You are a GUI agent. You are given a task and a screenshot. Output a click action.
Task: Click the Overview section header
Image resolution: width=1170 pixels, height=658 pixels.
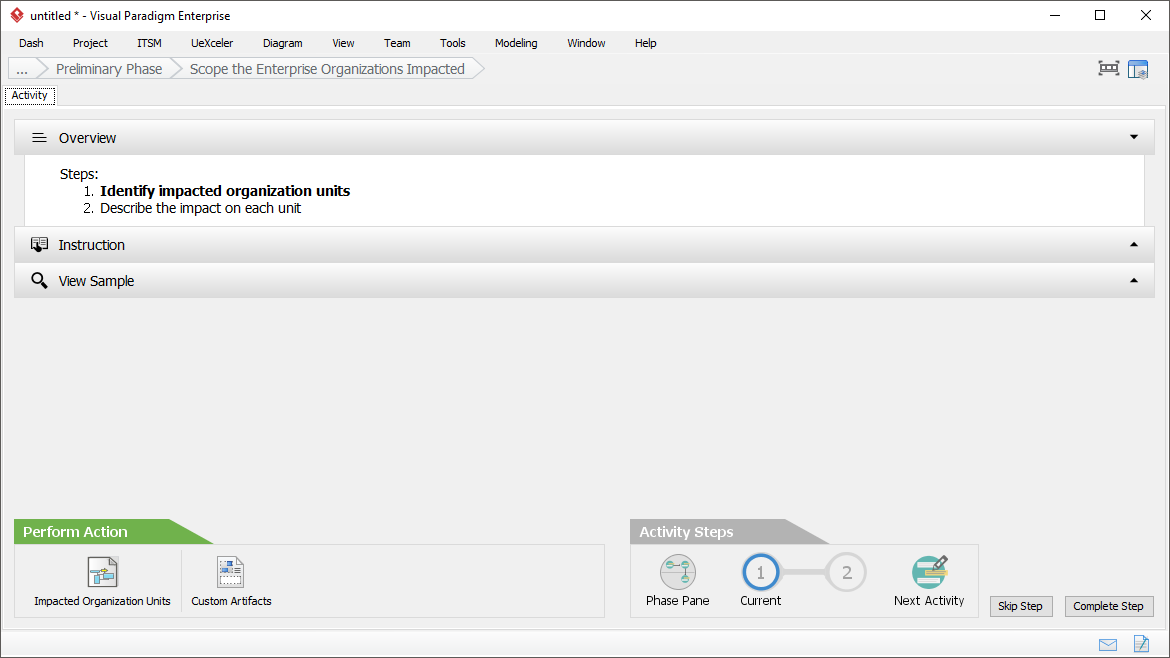pyautogui.click(x=584, y=137)
